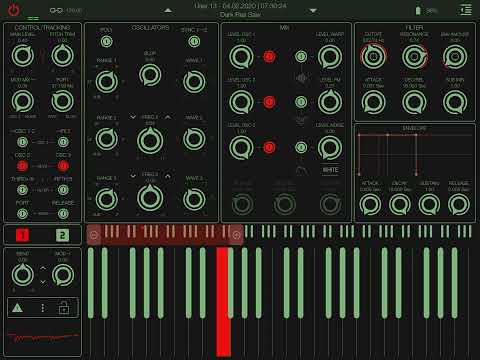Click bend range up chevron
This screenshot has width=480, height=360.
pos(43,268)
